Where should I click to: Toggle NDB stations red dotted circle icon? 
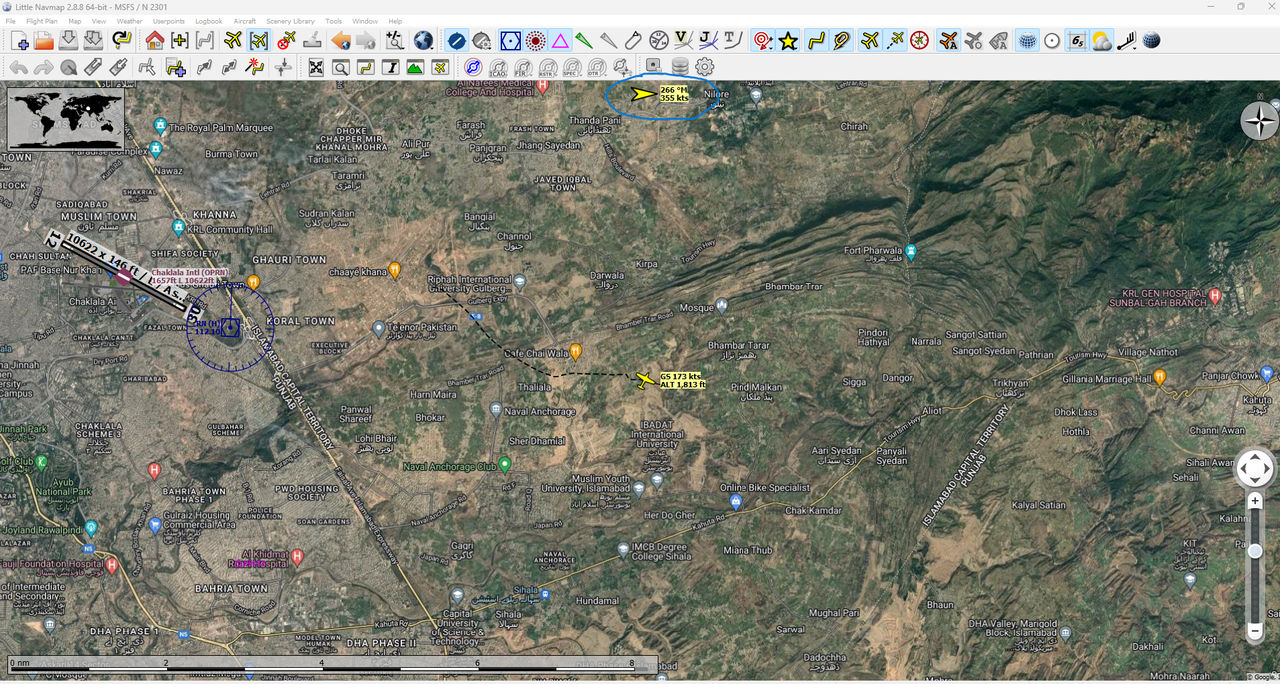coord(535,41)
